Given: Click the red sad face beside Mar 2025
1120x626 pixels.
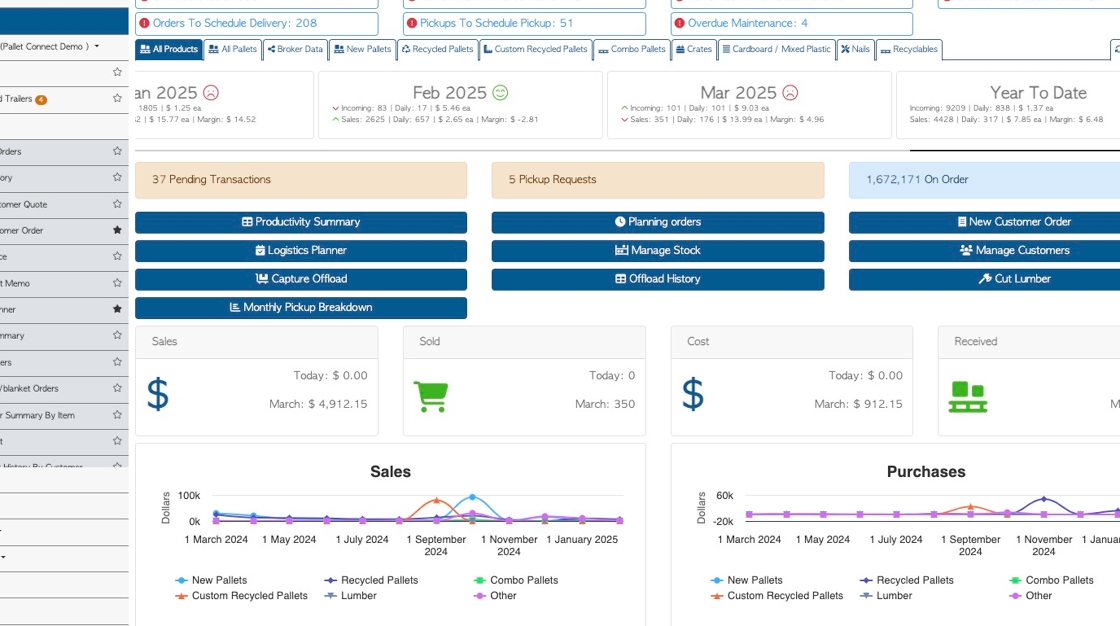Looking at the screenshot, I should point(790,93).
